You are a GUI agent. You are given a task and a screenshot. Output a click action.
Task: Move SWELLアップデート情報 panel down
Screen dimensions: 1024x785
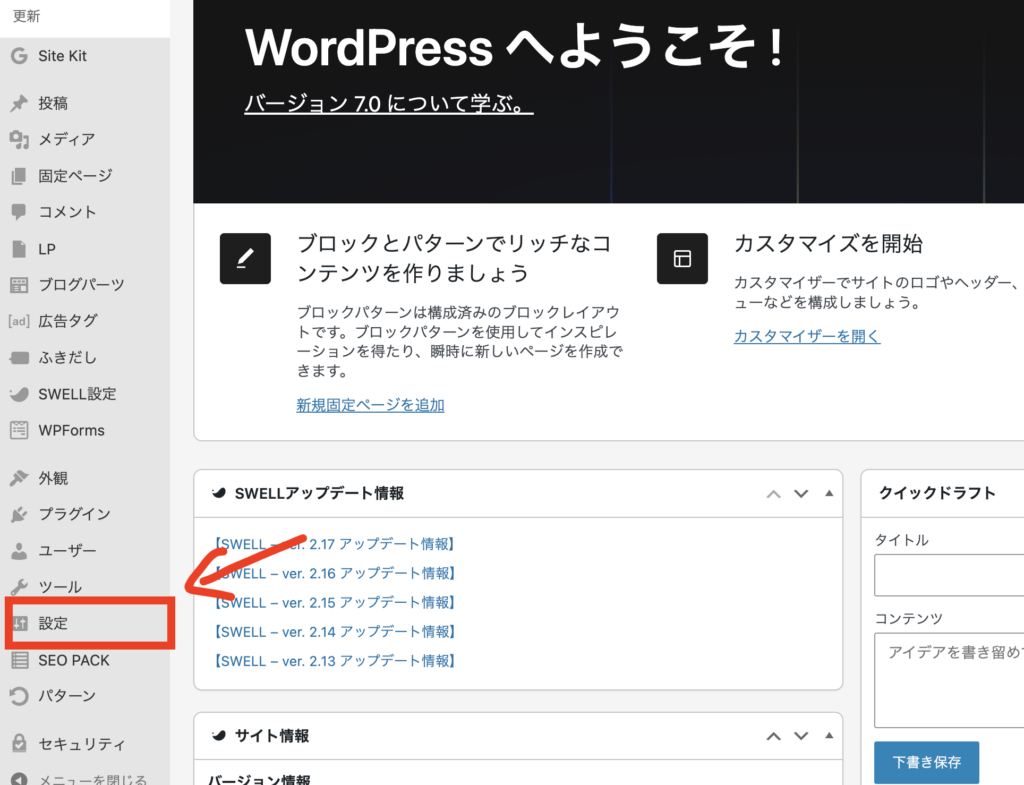[x=801, y=494]
